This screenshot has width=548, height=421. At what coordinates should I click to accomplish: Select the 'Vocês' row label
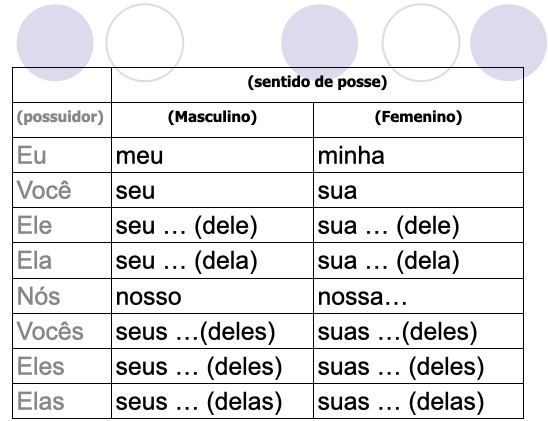(x=50, y=330)
